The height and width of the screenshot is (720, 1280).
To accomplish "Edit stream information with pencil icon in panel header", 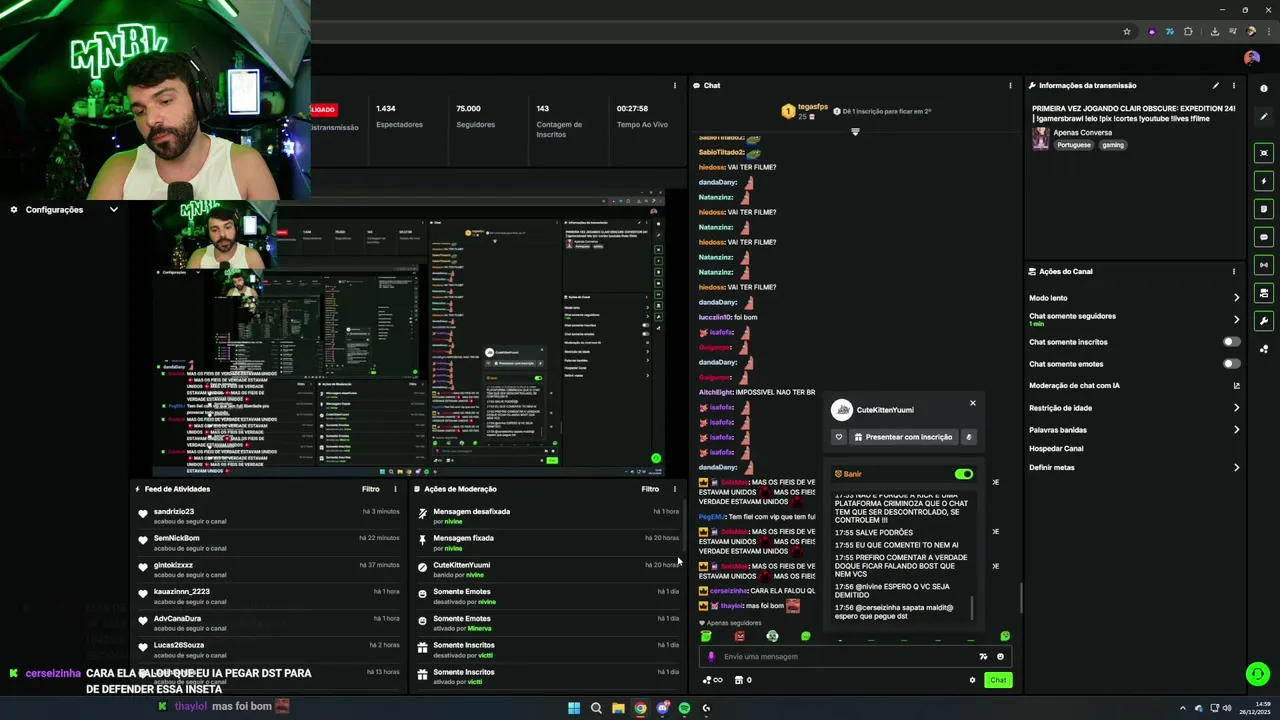I will point(1216,86).
